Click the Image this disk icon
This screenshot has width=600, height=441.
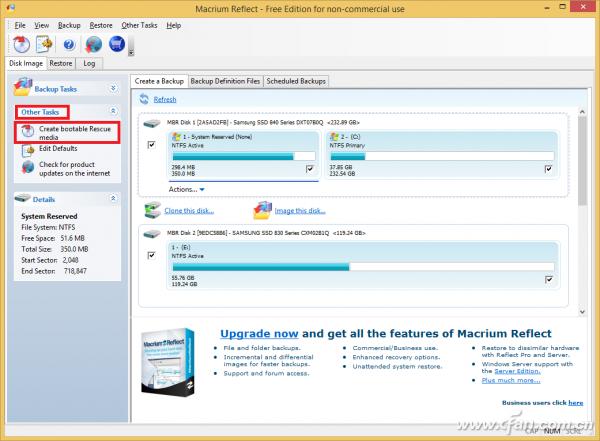[x=262, y=210]
